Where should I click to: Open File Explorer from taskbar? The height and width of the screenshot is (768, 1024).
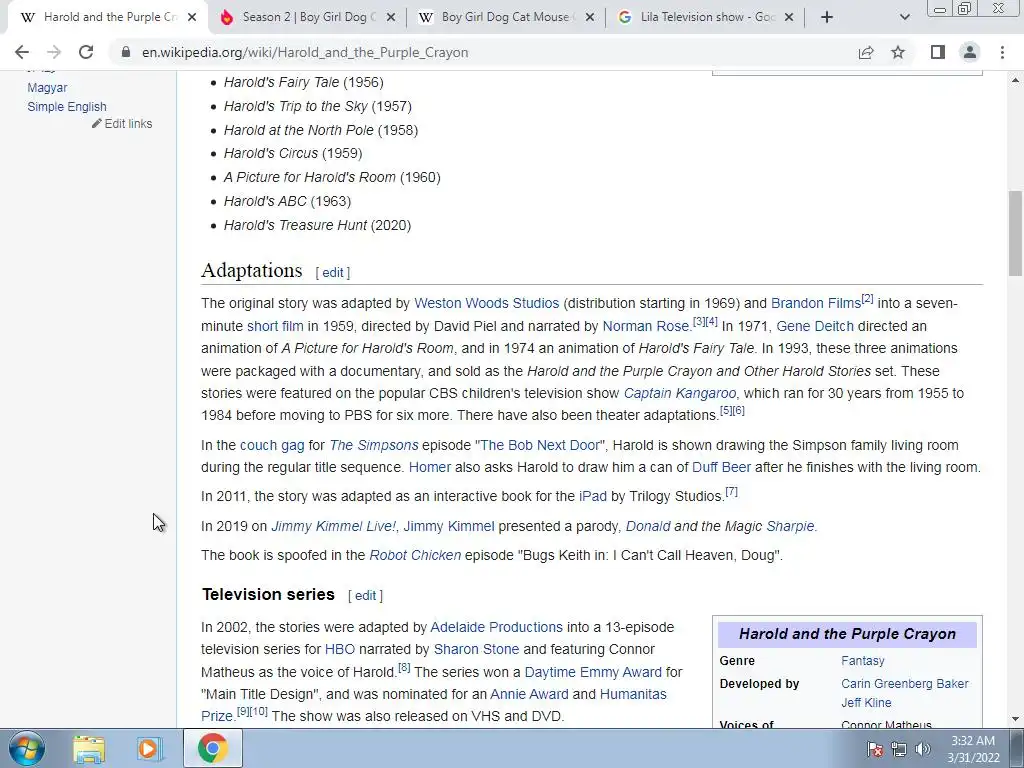89,749
